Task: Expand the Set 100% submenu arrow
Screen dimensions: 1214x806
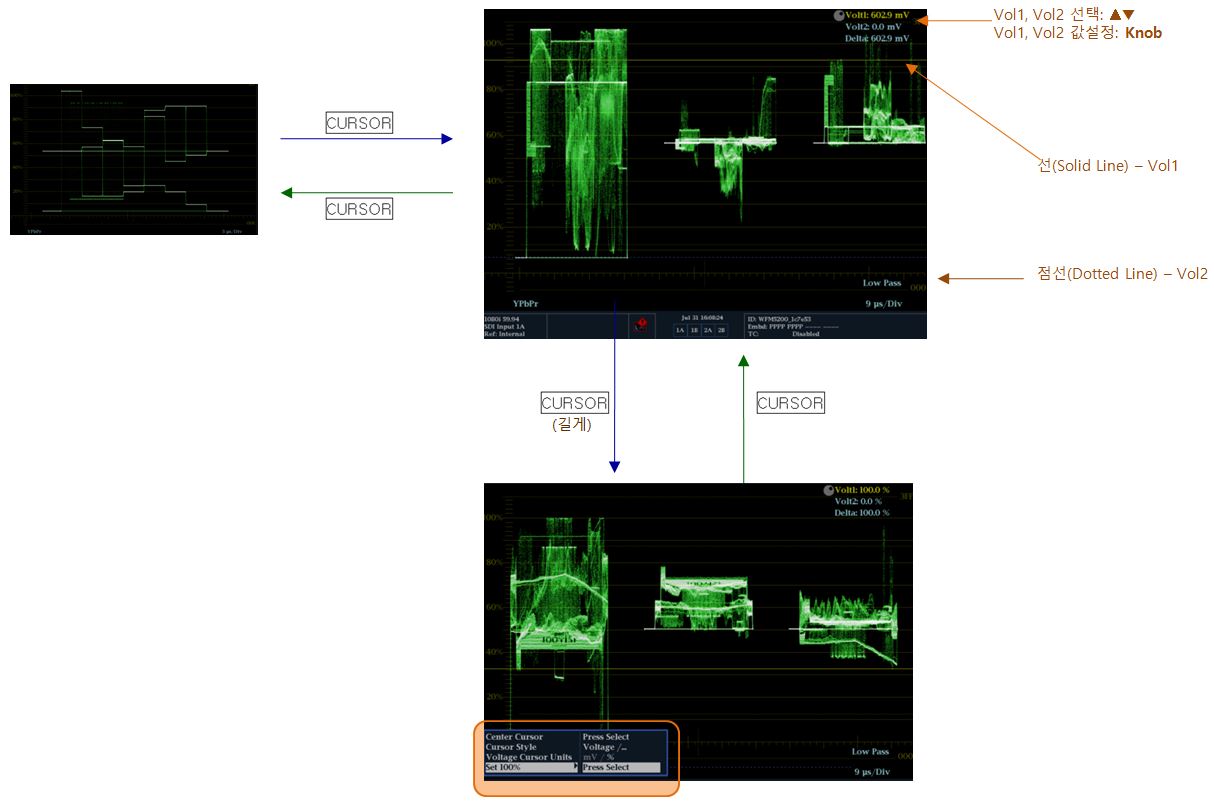Action: [x=576, y=767]
